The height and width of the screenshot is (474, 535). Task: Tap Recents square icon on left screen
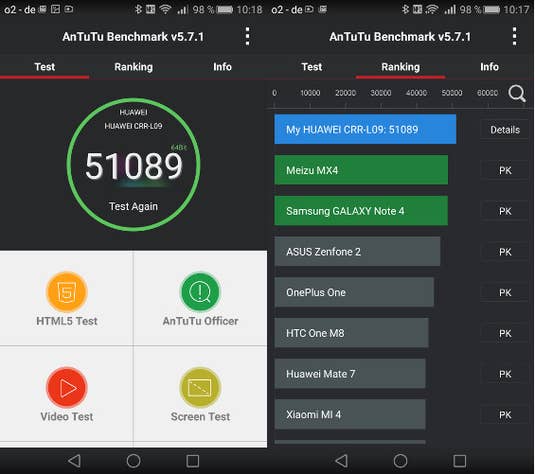(x=193, y=461)
